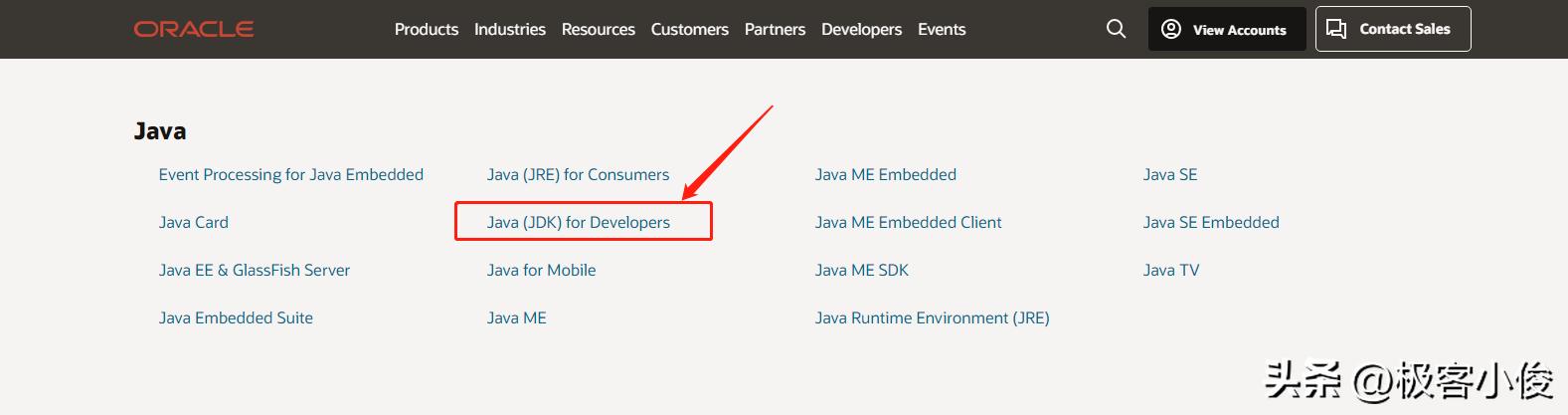Open the Java ME SDK link
Viewport: 1568px width, 415px height.
(862, 270)
